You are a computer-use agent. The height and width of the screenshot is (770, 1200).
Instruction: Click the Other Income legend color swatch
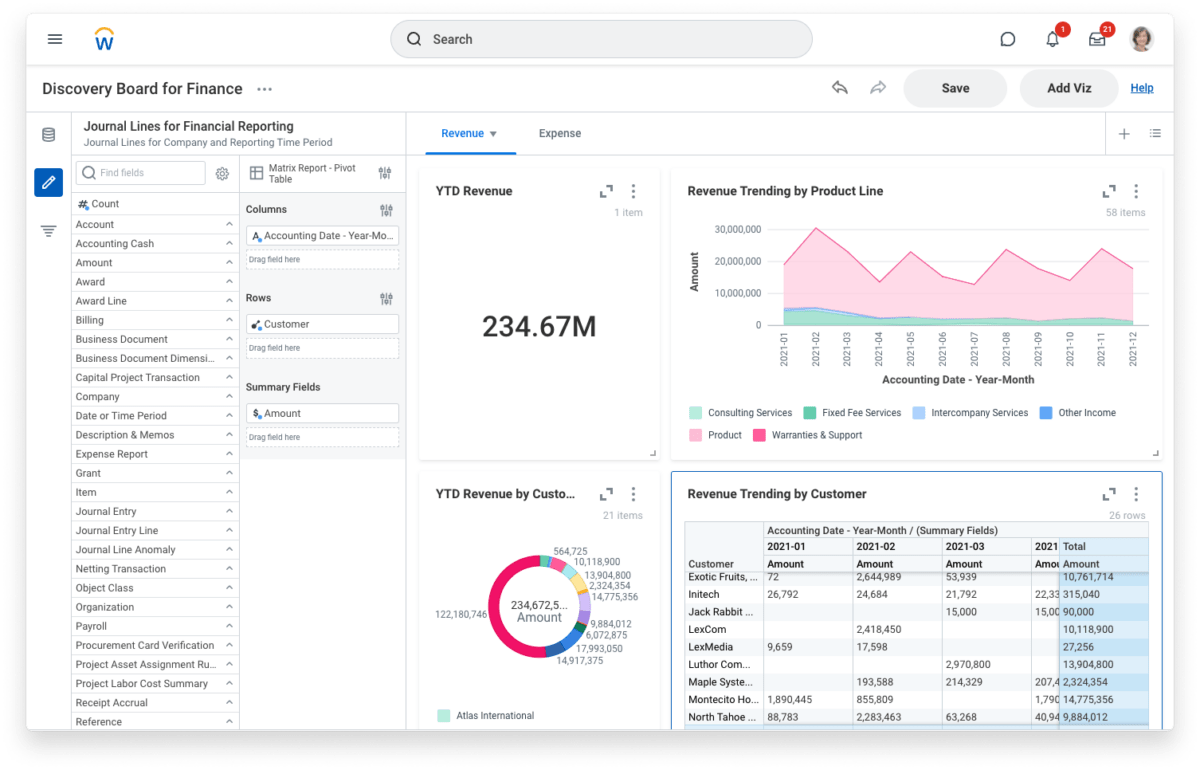(x=1044, y=412)
